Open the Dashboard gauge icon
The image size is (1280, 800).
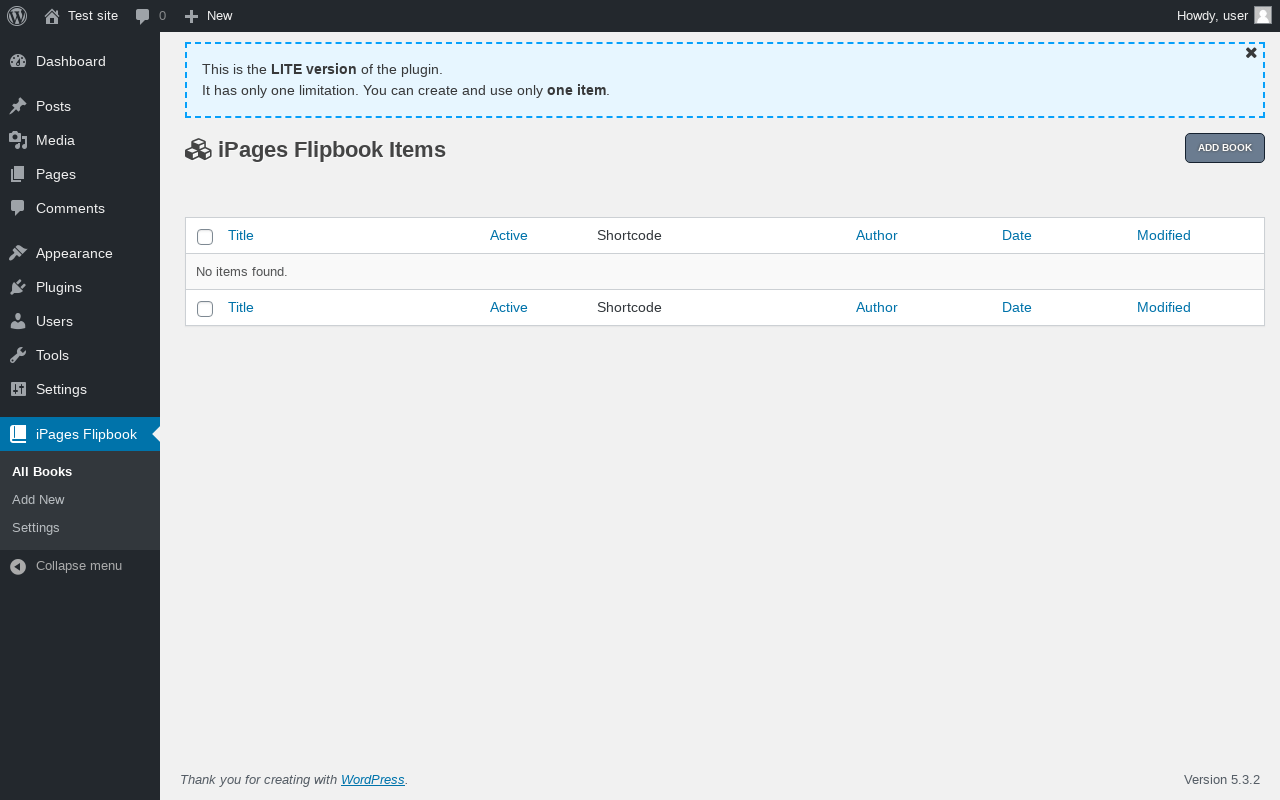18,61
